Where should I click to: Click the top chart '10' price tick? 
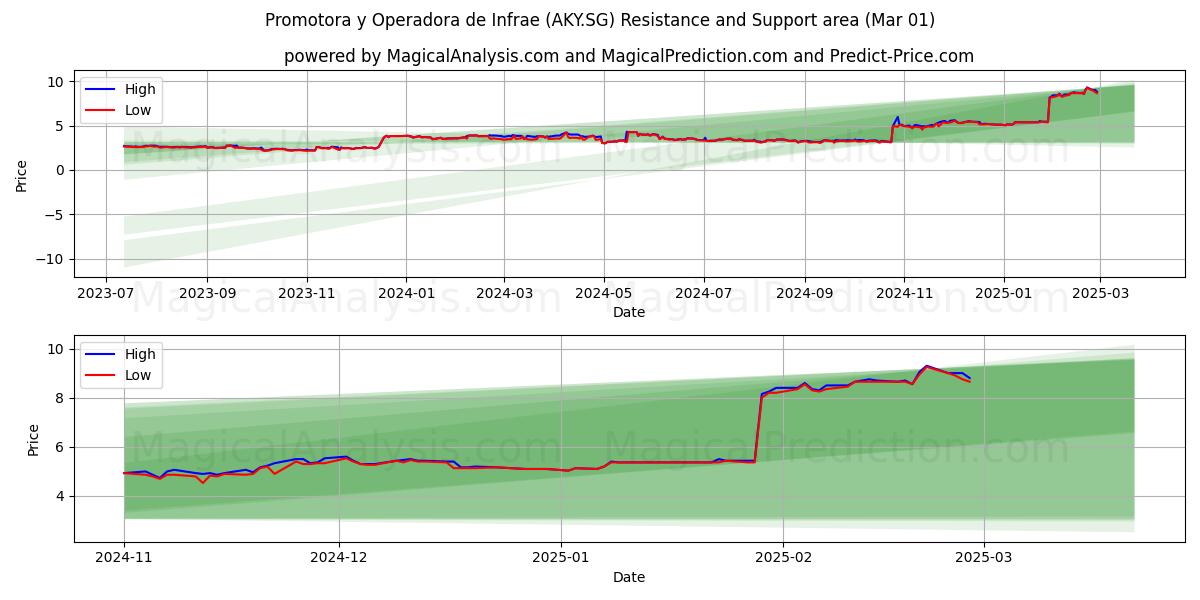coord(57,82)
